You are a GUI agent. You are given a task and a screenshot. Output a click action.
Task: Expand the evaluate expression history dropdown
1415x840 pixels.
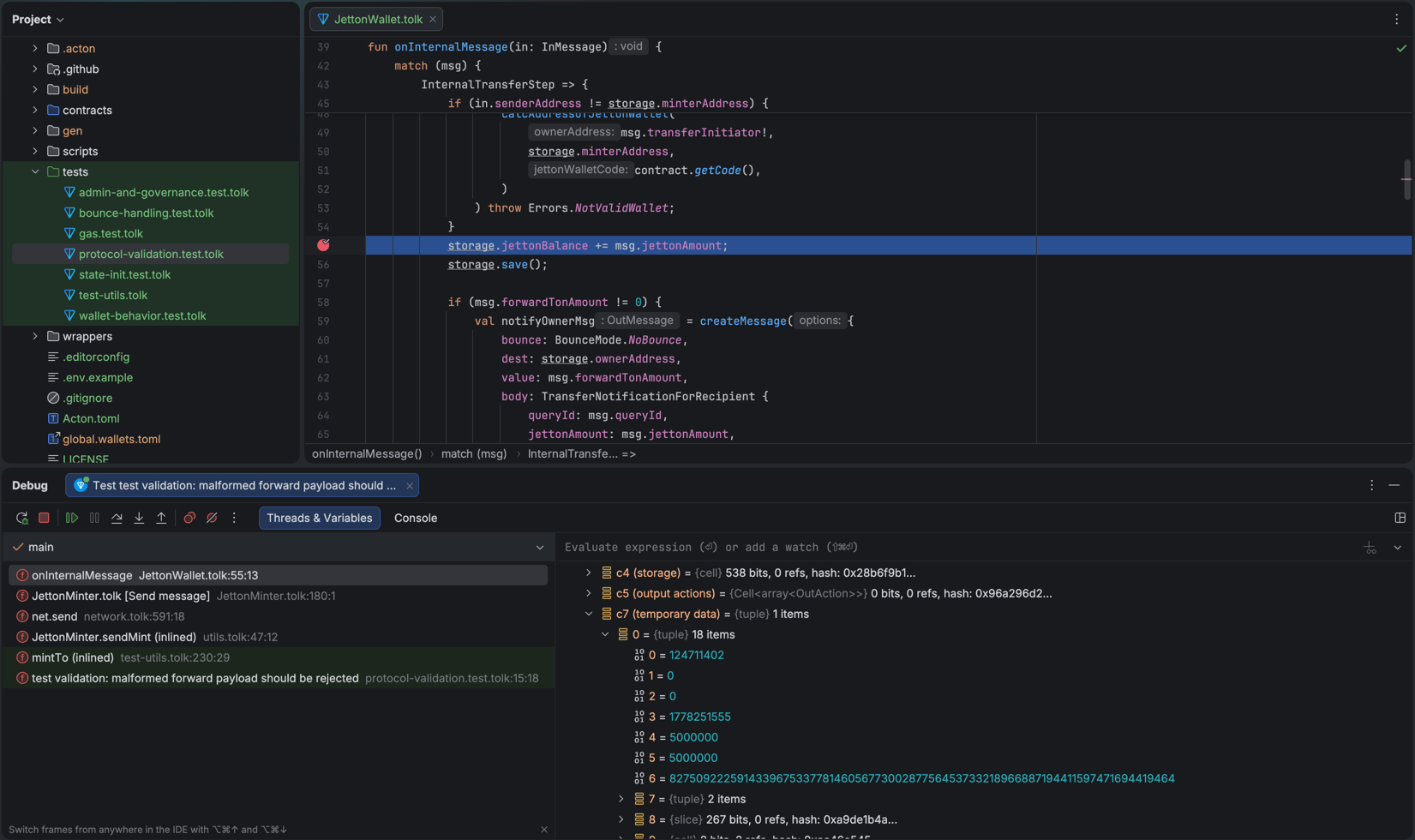pyautogui.click(x=1398, y=548)
